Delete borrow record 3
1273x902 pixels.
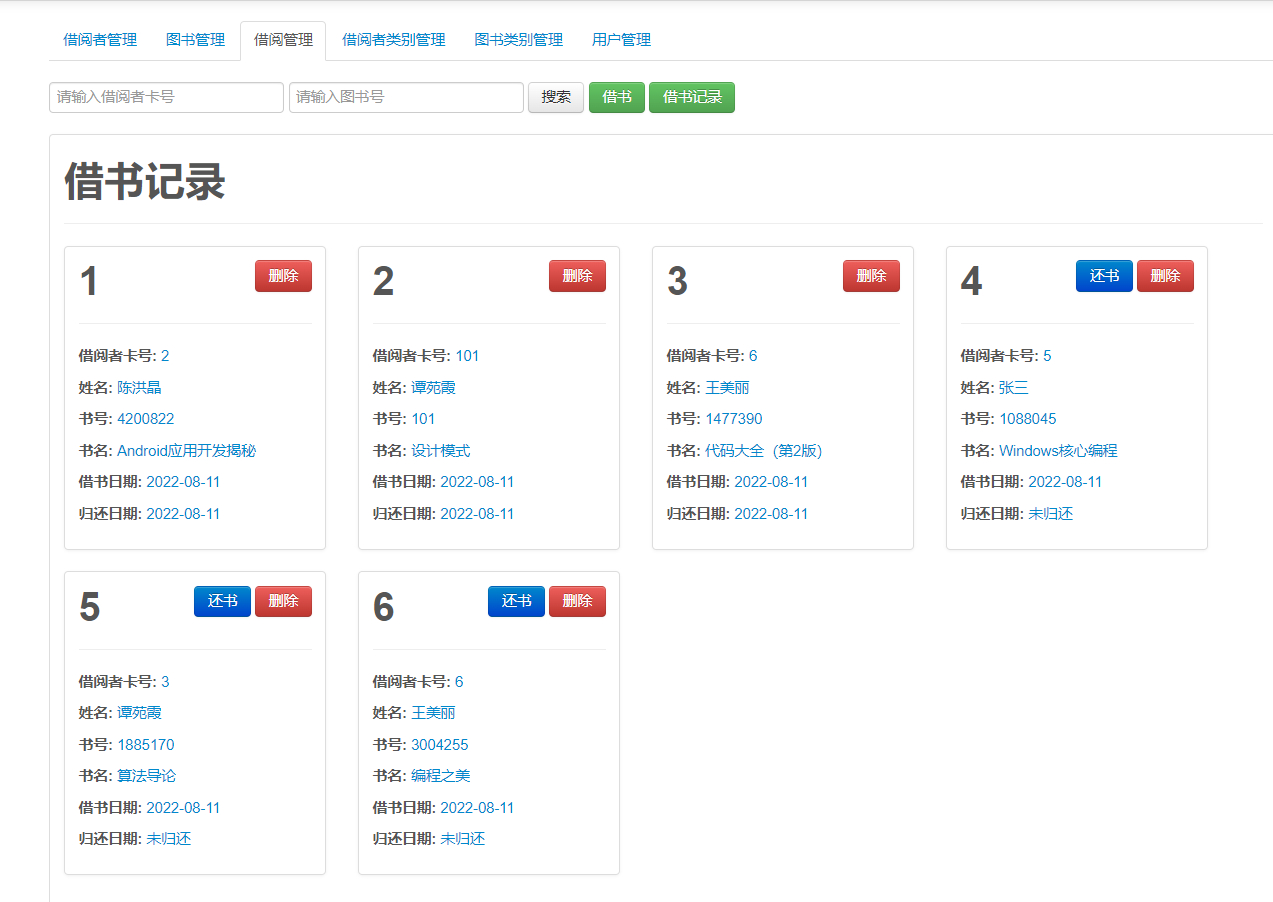871,275
